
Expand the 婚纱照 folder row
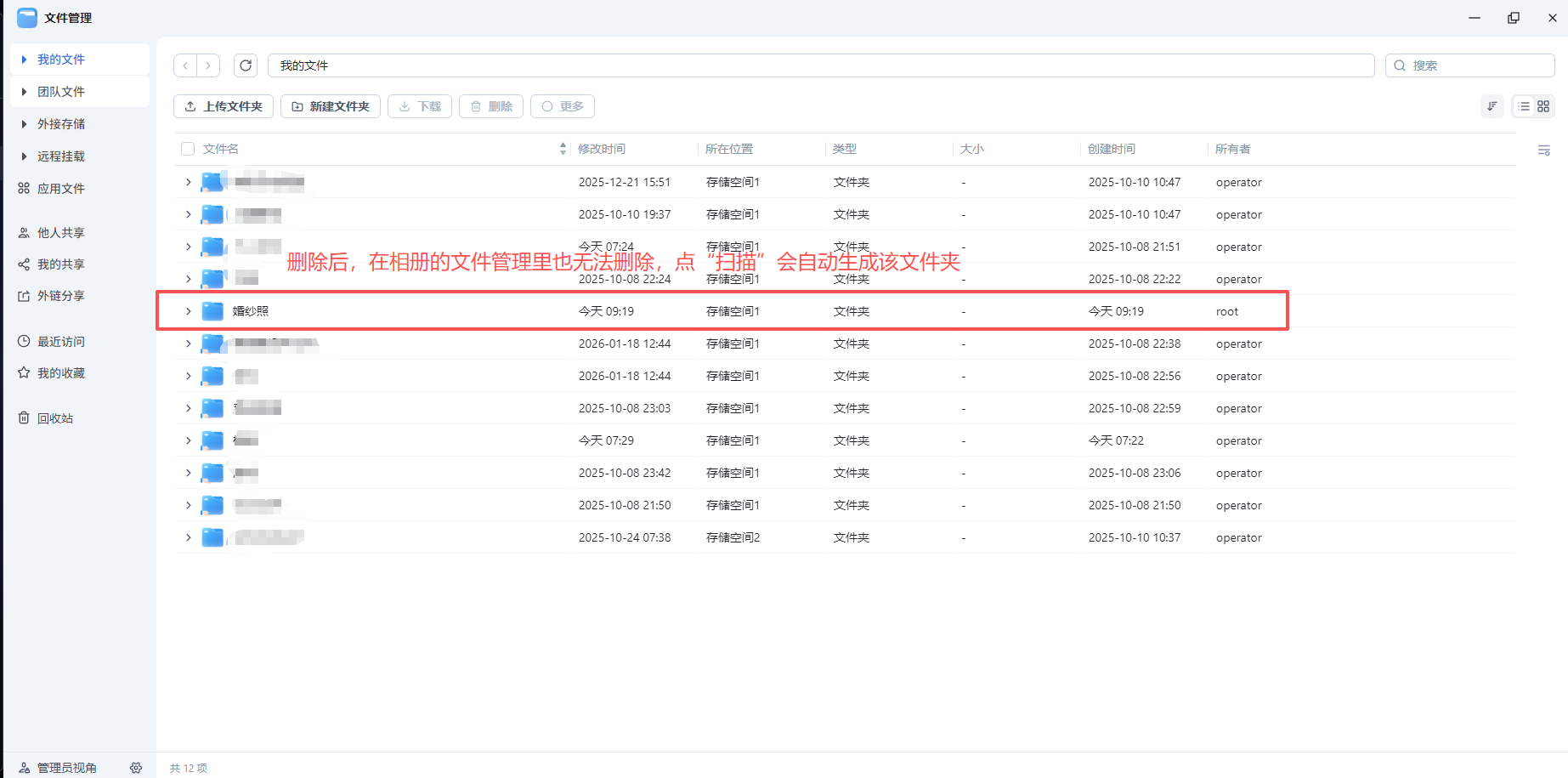pyautogui.click(x=188, y=311)
